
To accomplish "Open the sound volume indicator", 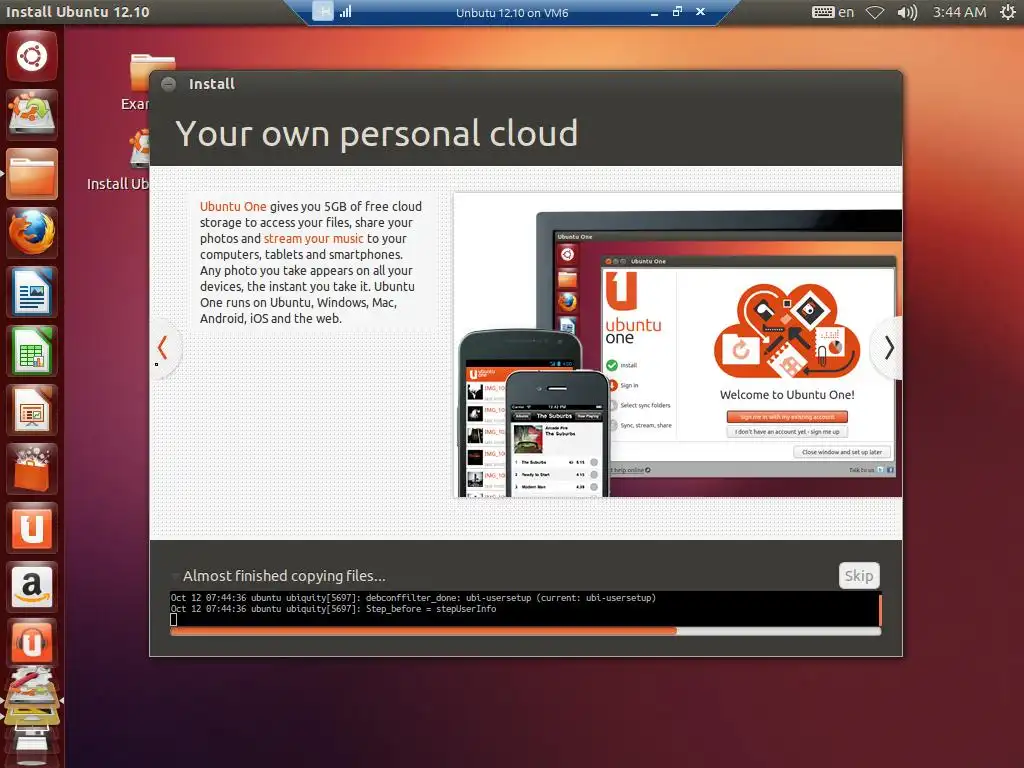I will [907, 12].
